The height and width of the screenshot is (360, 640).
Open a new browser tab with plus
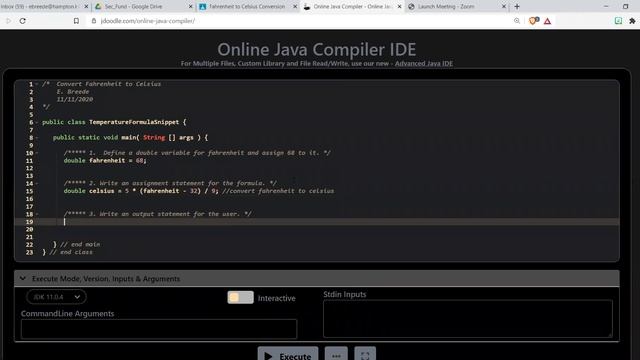point(517,7)
